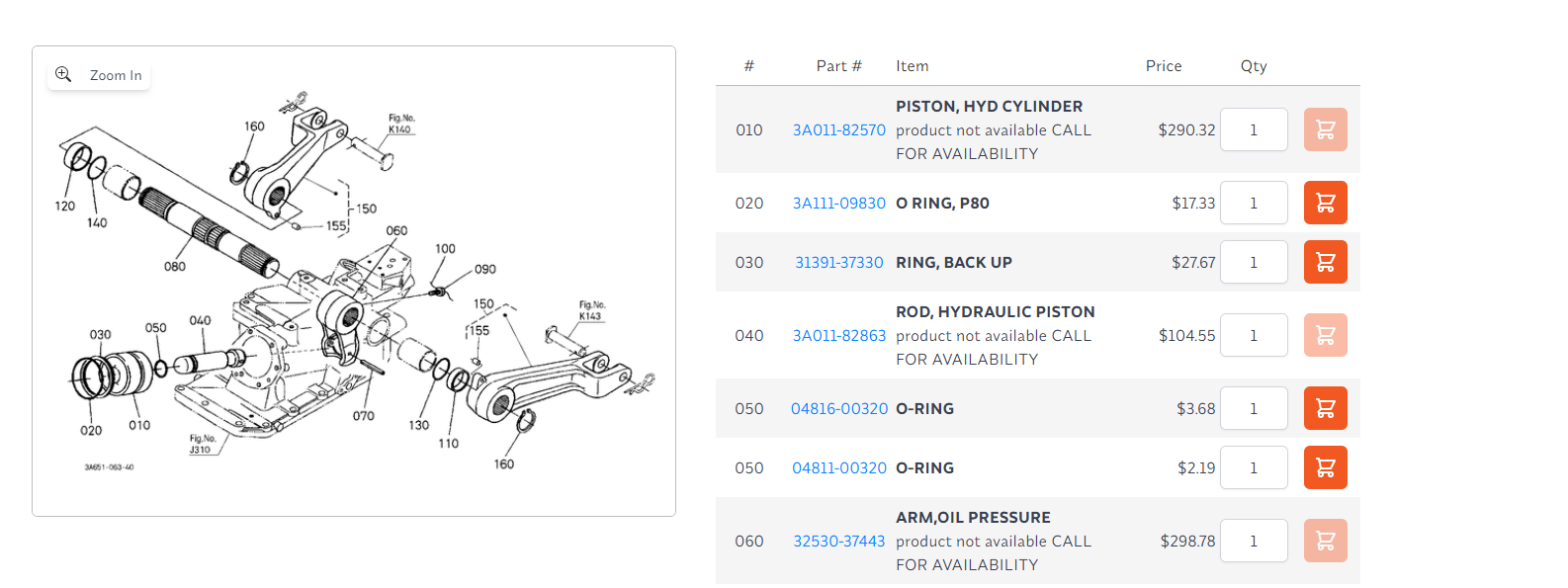This screenshot has height=588, width=1568.
Task: Open part link 3A011-82863
Action: click(838, 336)
